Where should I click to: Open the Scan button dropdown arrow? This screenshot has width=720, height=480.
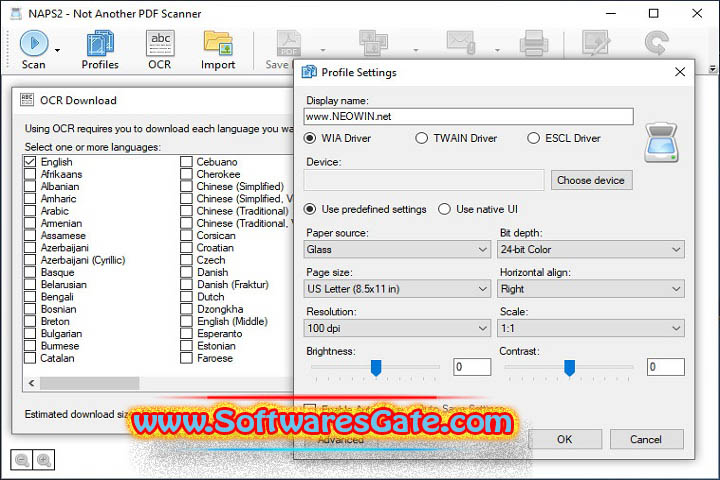pos(57,50)
